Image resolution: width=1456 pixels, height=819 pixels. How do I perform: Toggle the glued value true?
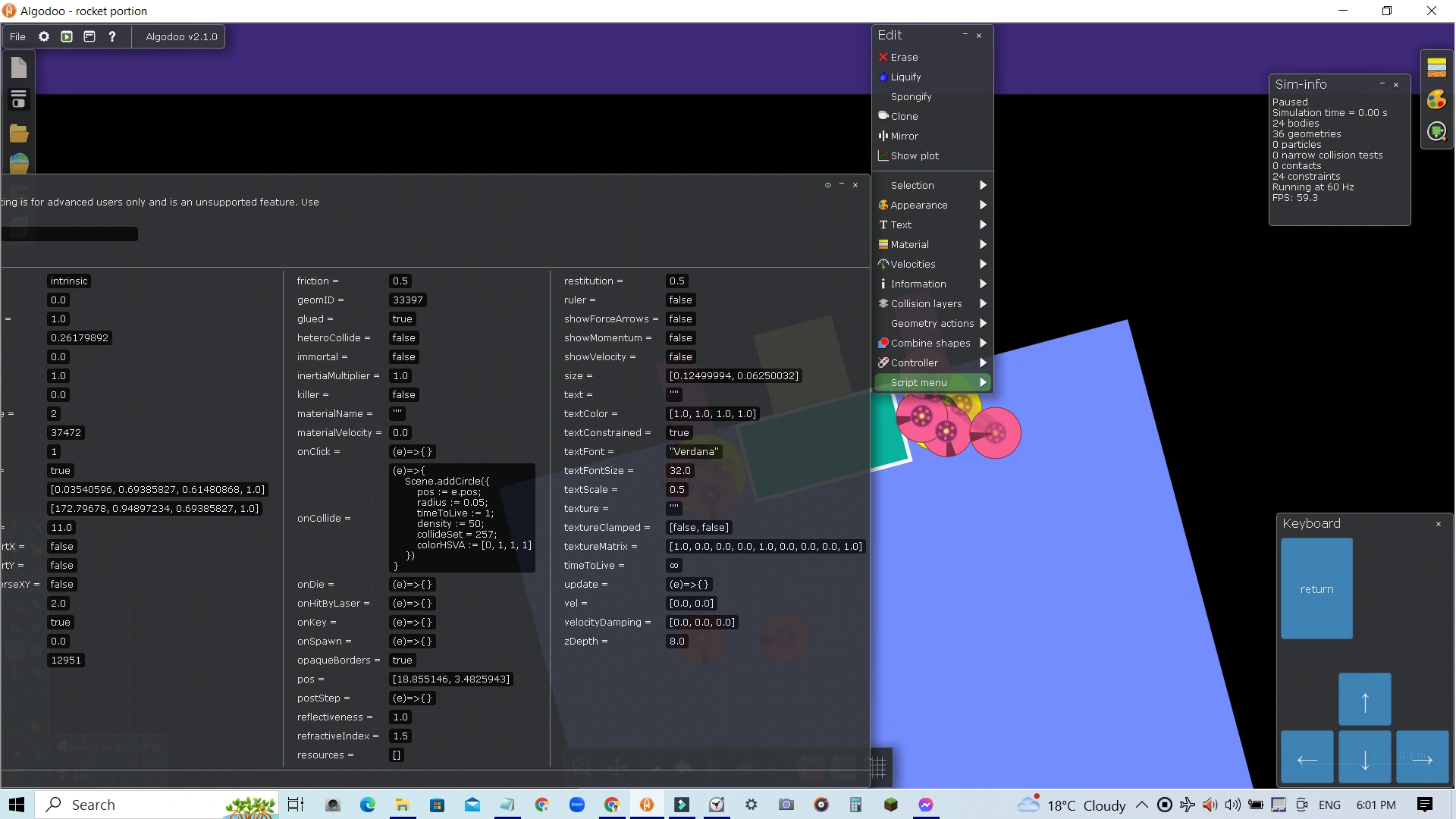tap(402, 319)
